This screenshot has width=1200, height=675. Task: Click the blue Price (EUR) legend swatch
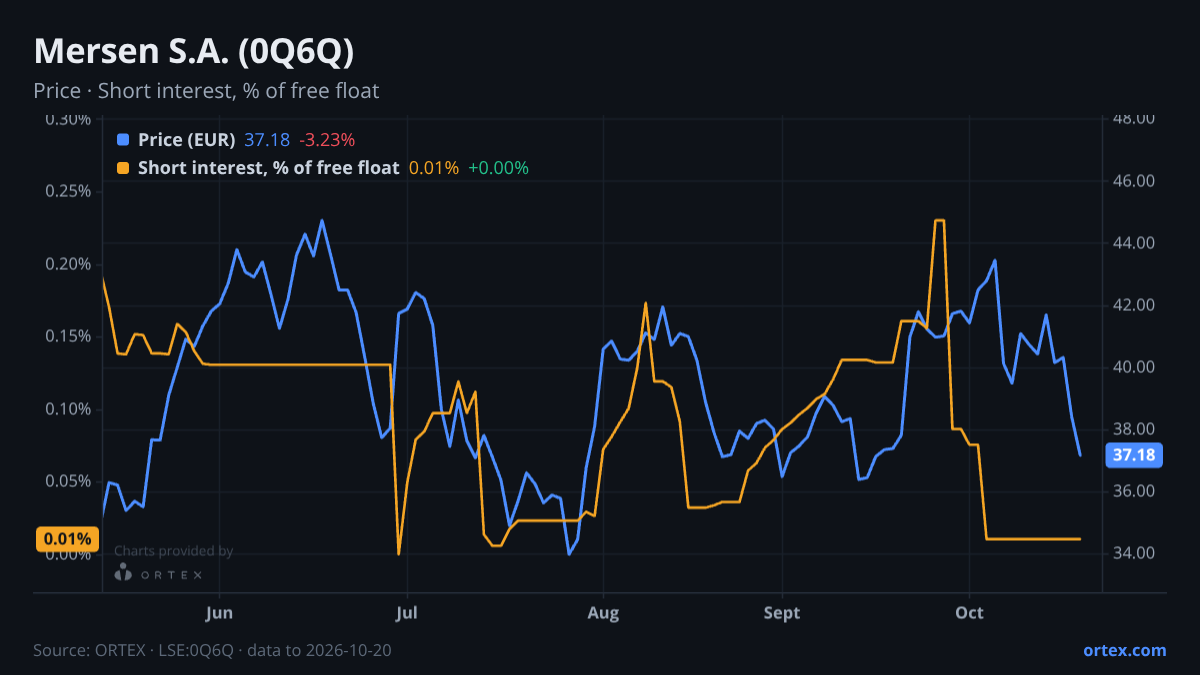click(123, 140)
